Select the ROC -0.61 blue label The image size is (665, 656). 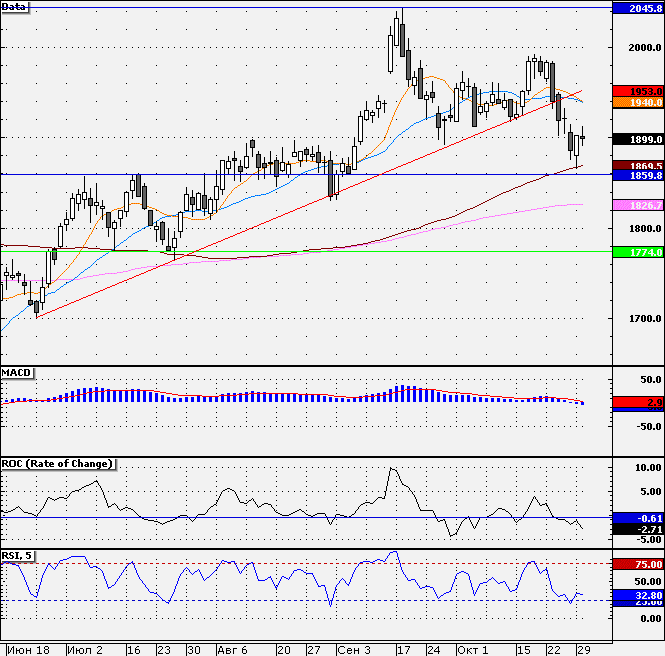[638, 518]
